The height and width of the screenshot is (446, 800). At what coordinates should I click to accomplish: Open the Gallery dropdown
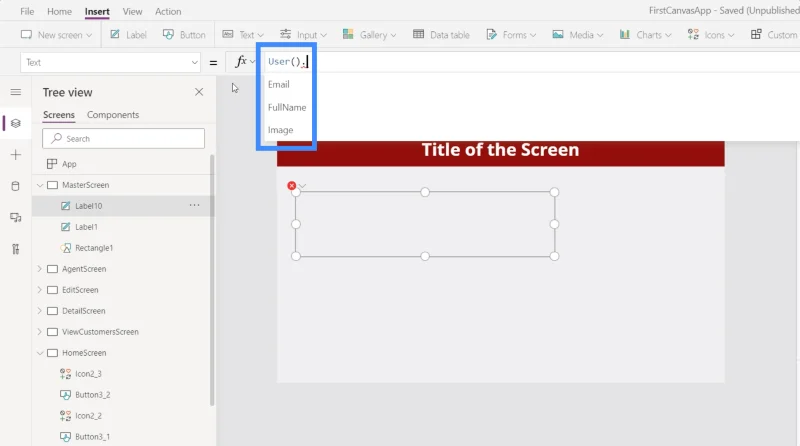[x=369, y=35]
